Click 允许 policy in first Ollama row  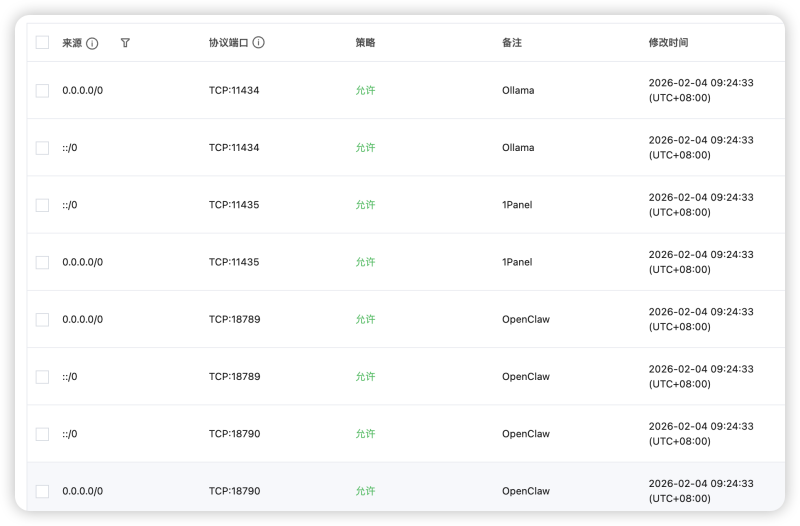(x=365, y=90)
